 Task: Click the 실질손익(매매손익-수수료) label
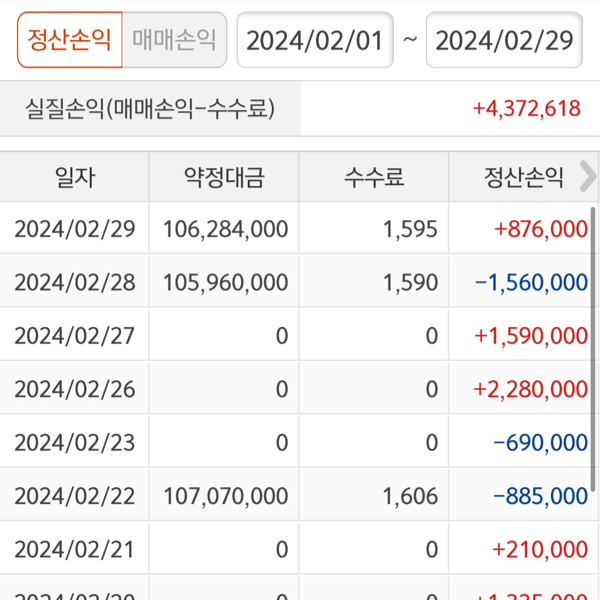150,108
